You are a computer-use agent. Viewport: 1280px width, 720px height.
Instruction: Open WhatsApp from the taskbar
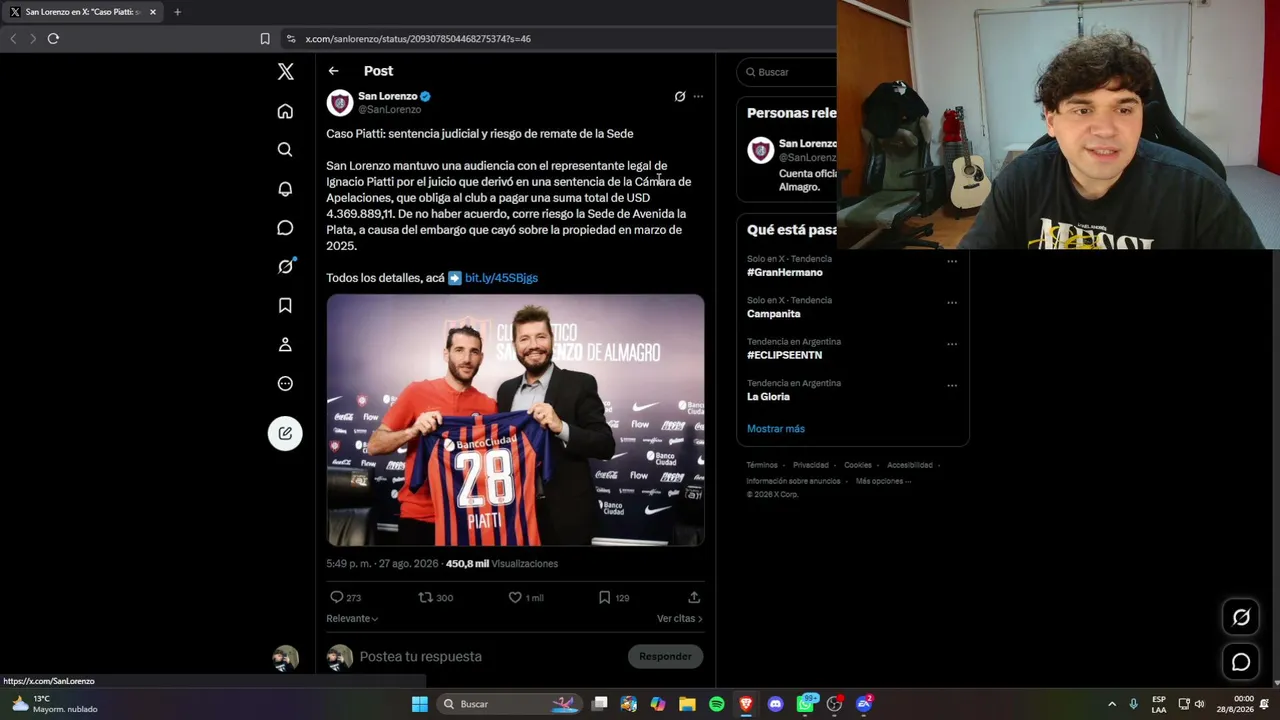pos(805,704)
